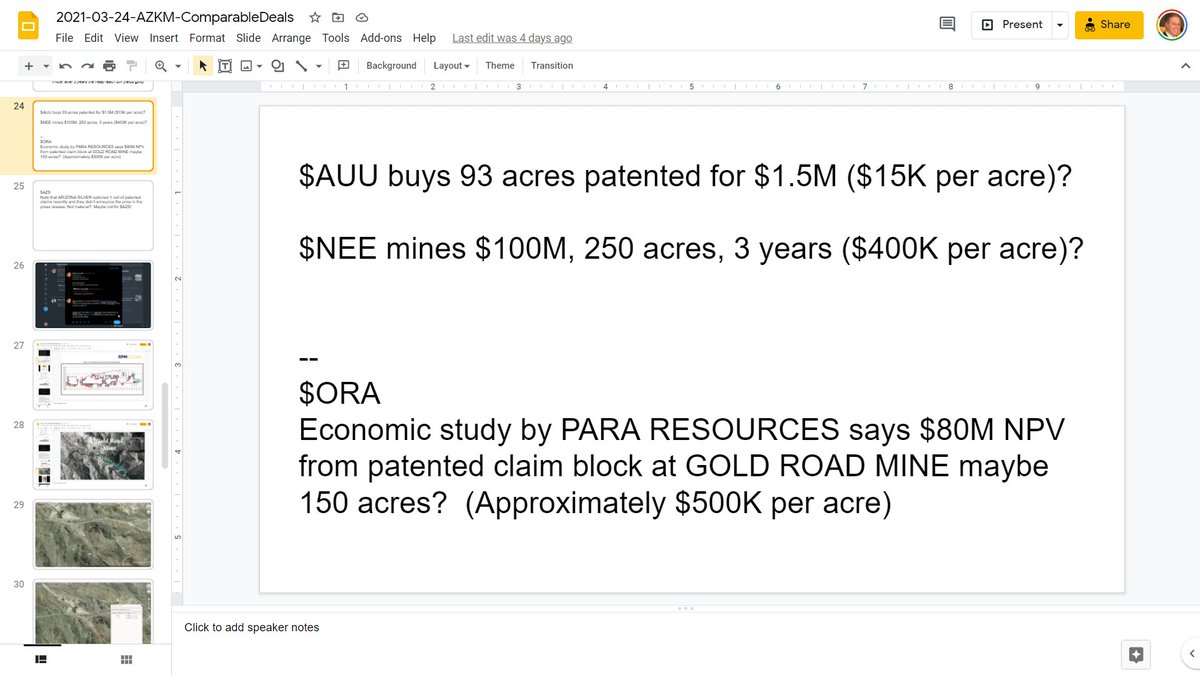This screenshot has height=675, width=1200.
Task: Select slide 28 thumbnail
Action: (93, 454)
